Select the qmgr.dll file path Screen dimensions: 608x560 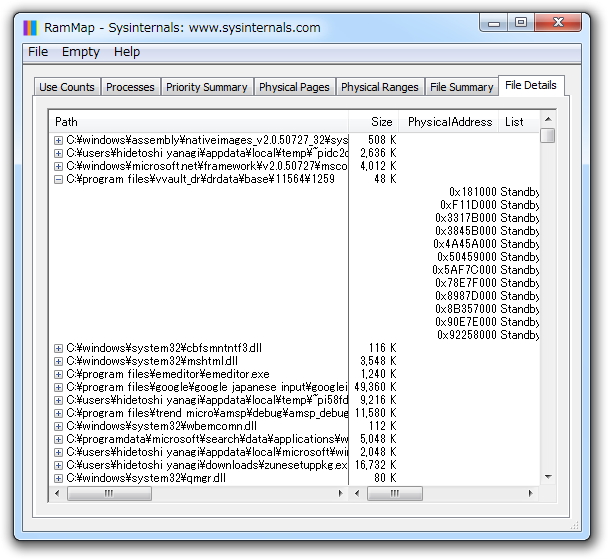(146, 478)
